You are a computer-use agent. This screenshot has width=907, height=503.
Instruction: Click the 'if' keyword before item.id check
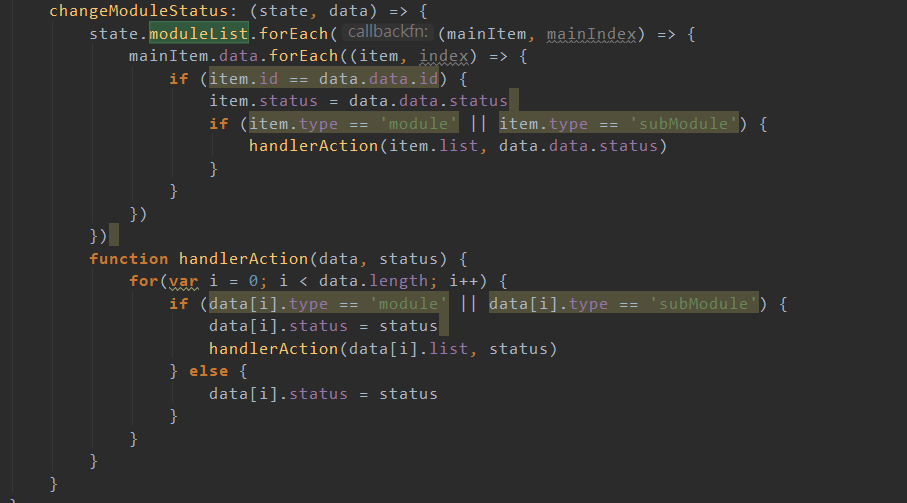pyautogui.click(x=178, y=79)
